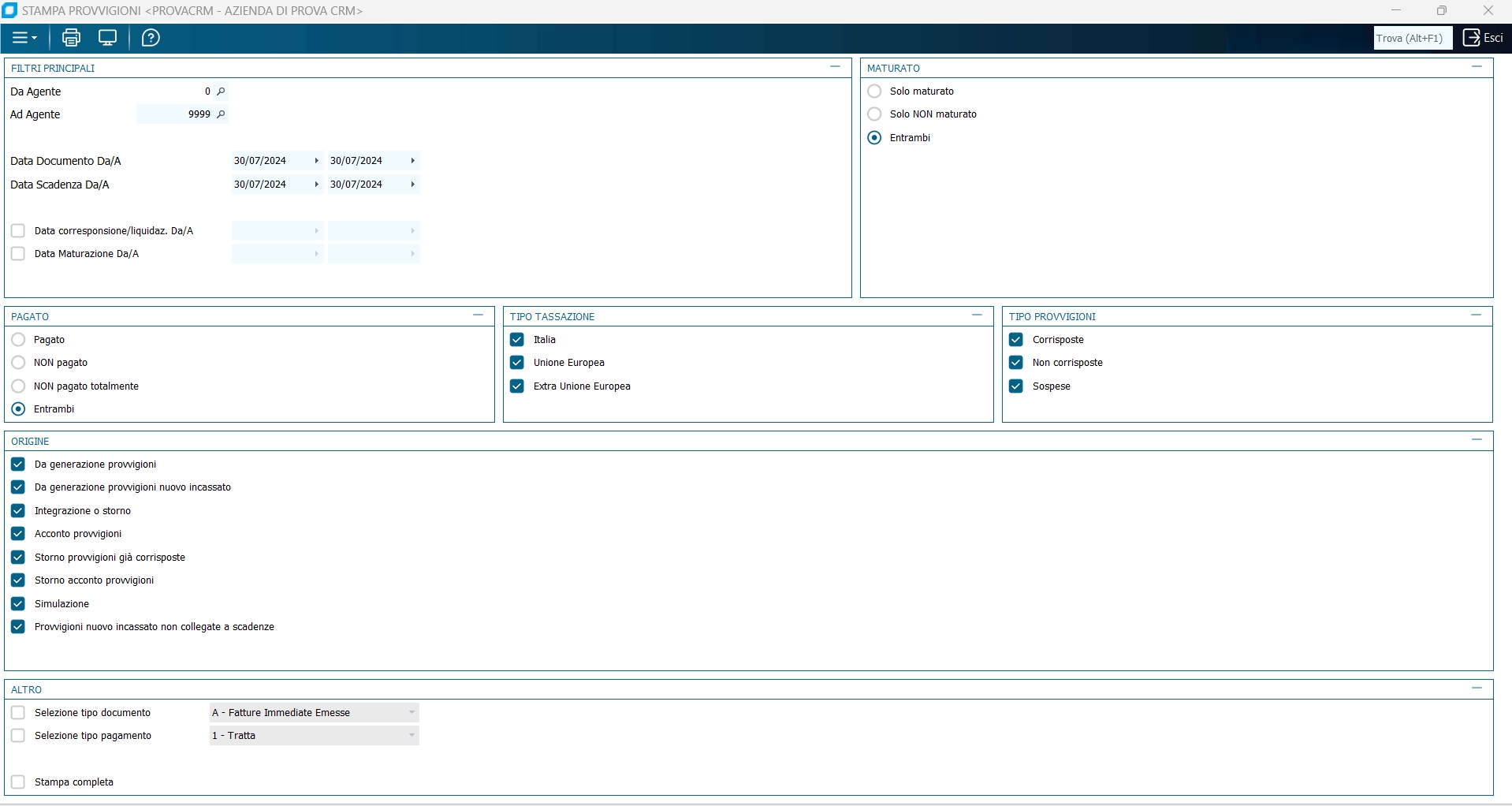Enable Data Maturazione Da/A checkbox
The image size is (1512, 806).
pos(18,254)
